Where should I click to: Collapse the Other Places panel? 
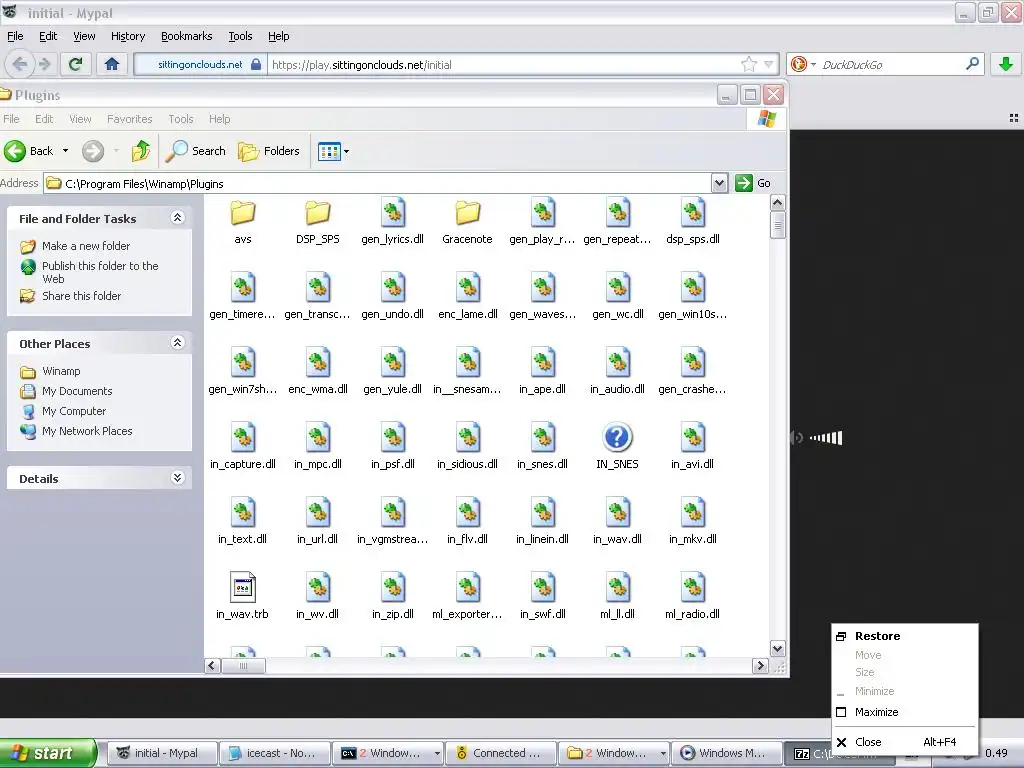[177, 342]
